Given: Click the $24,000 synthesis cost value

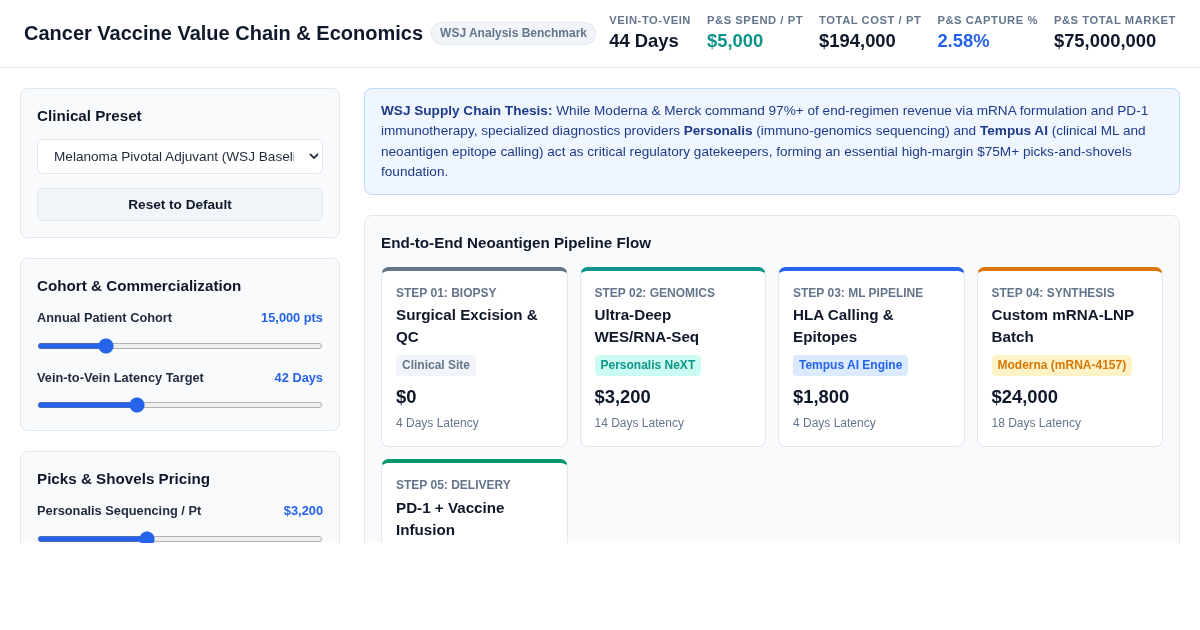Looking at the screenshot, I should coord(1025,397).
